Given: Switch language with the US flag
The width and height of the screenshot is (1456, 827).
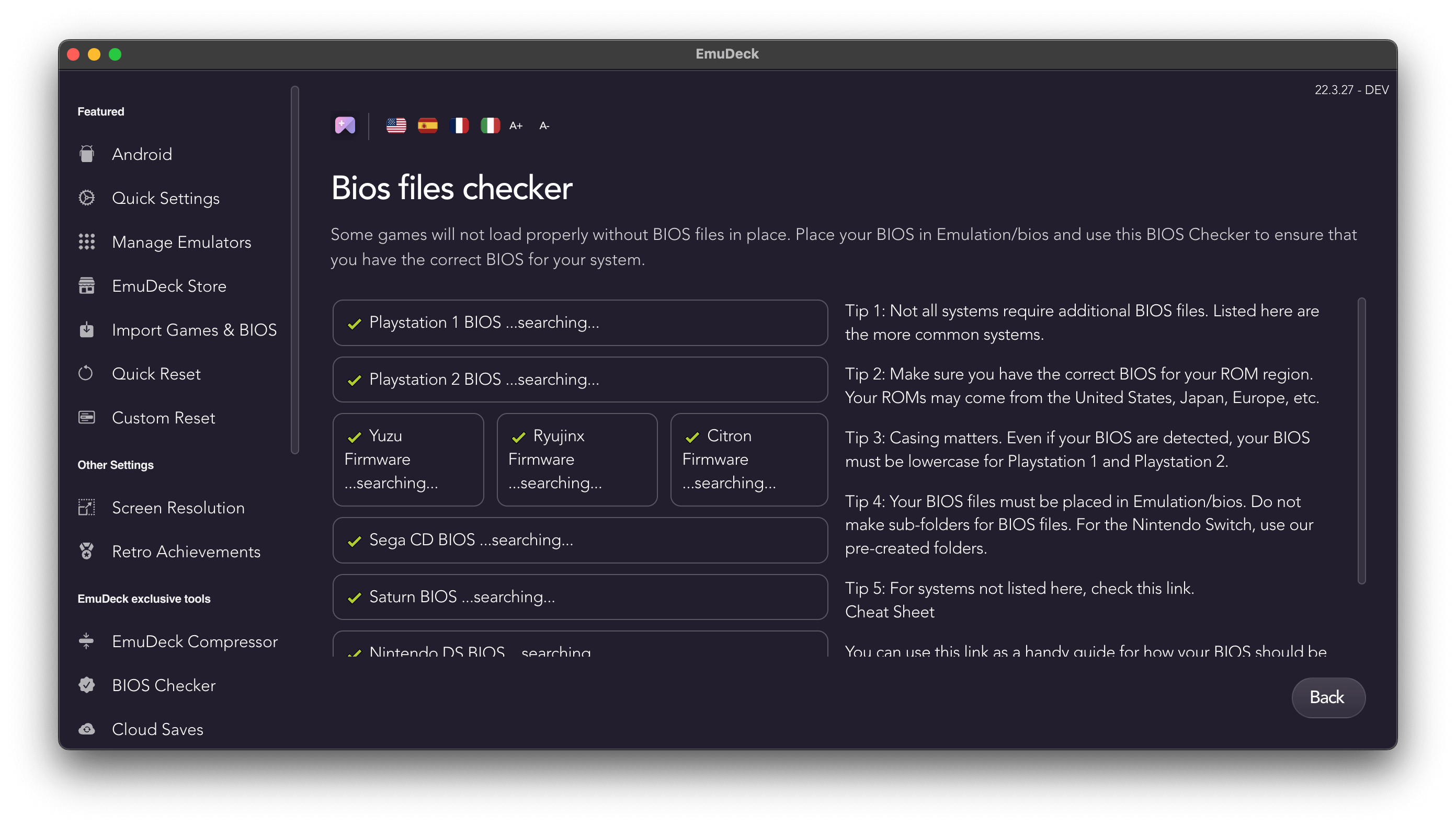Looking at the screenshot, I should coord(396,125).
